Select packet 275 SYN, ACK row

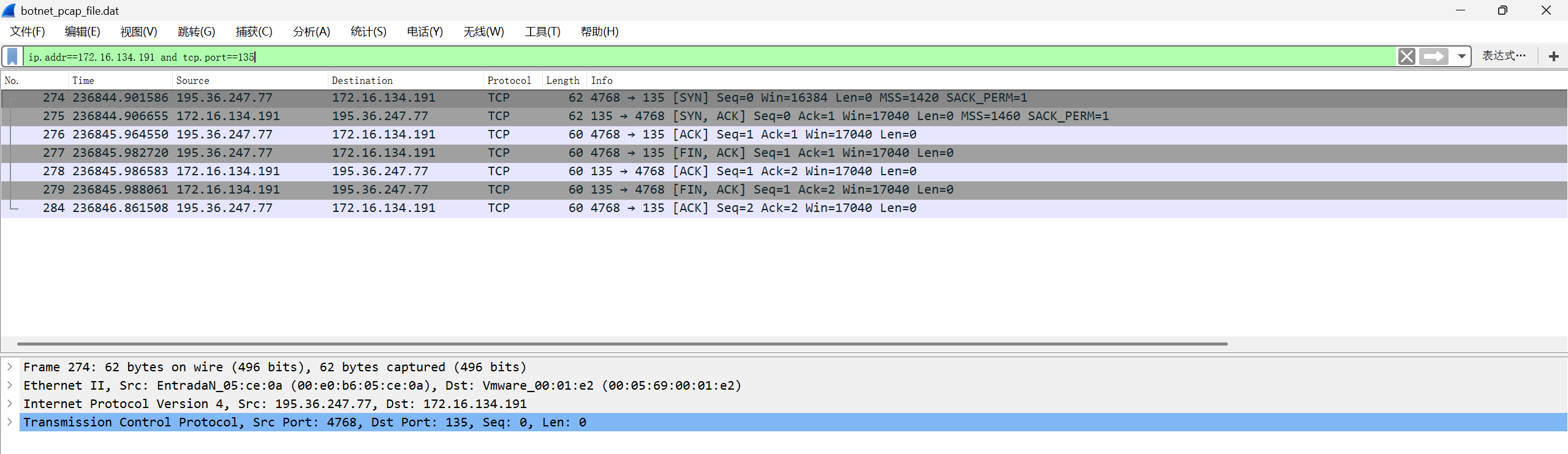tap(784, 116)
